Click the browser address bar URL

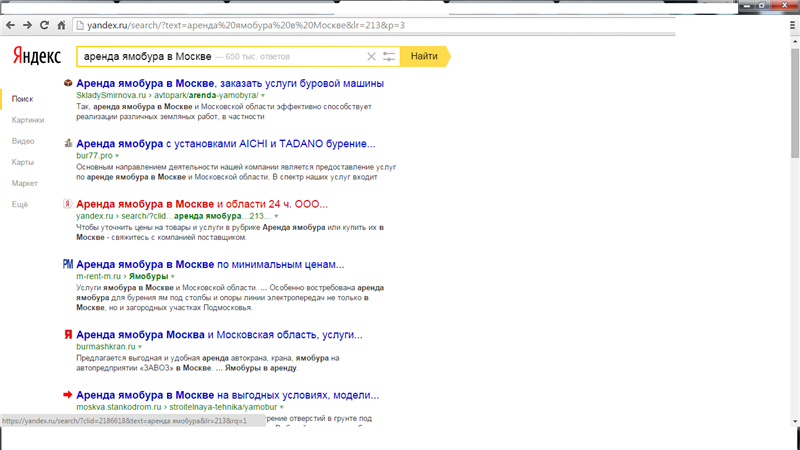click(246, 25)
